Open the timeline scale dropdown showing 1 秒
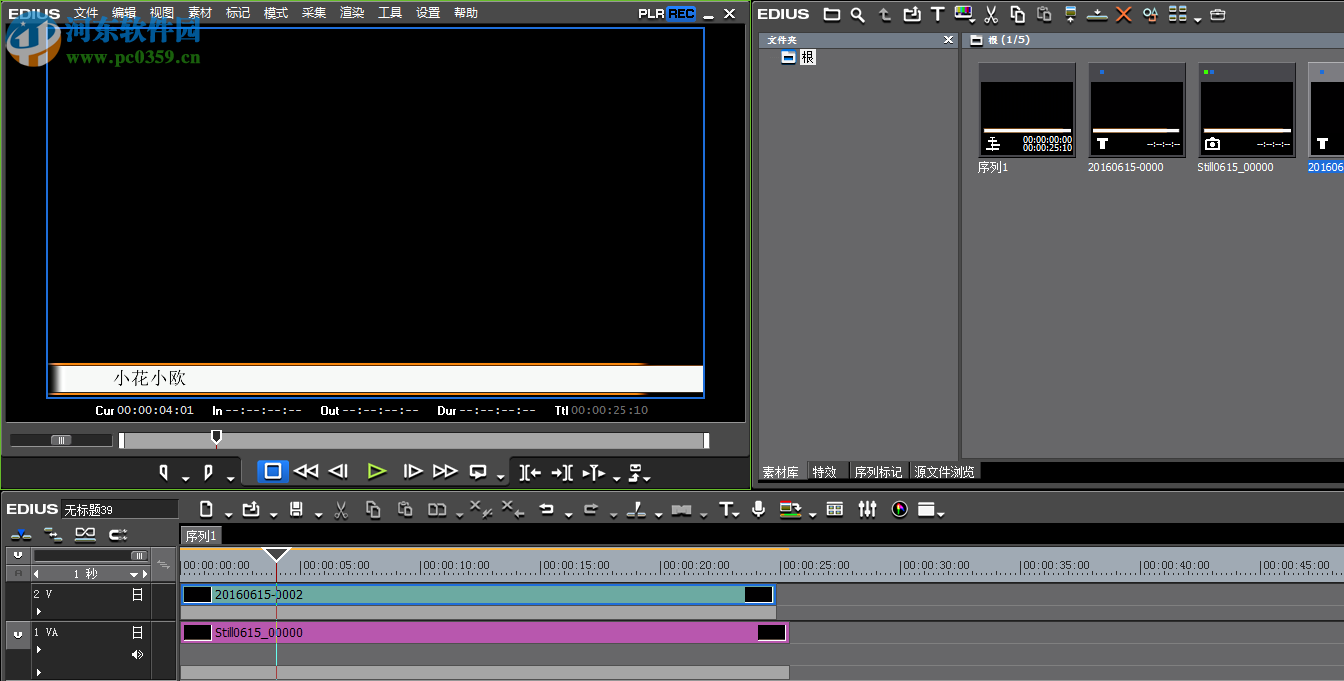Viewport: 1344px width, 681px height. (134, 574)
